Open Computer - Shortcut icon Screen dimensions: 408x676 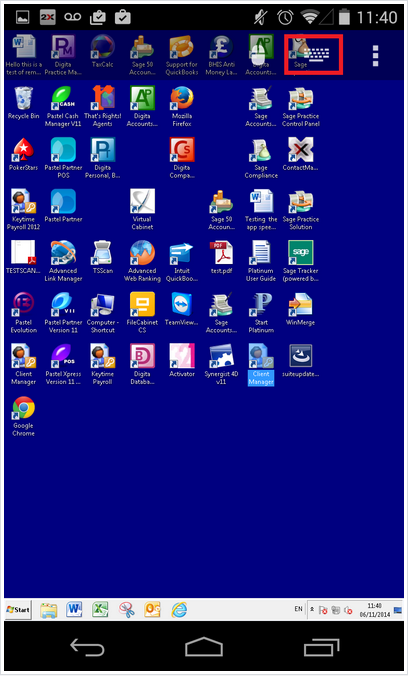[x=102, y=313]
